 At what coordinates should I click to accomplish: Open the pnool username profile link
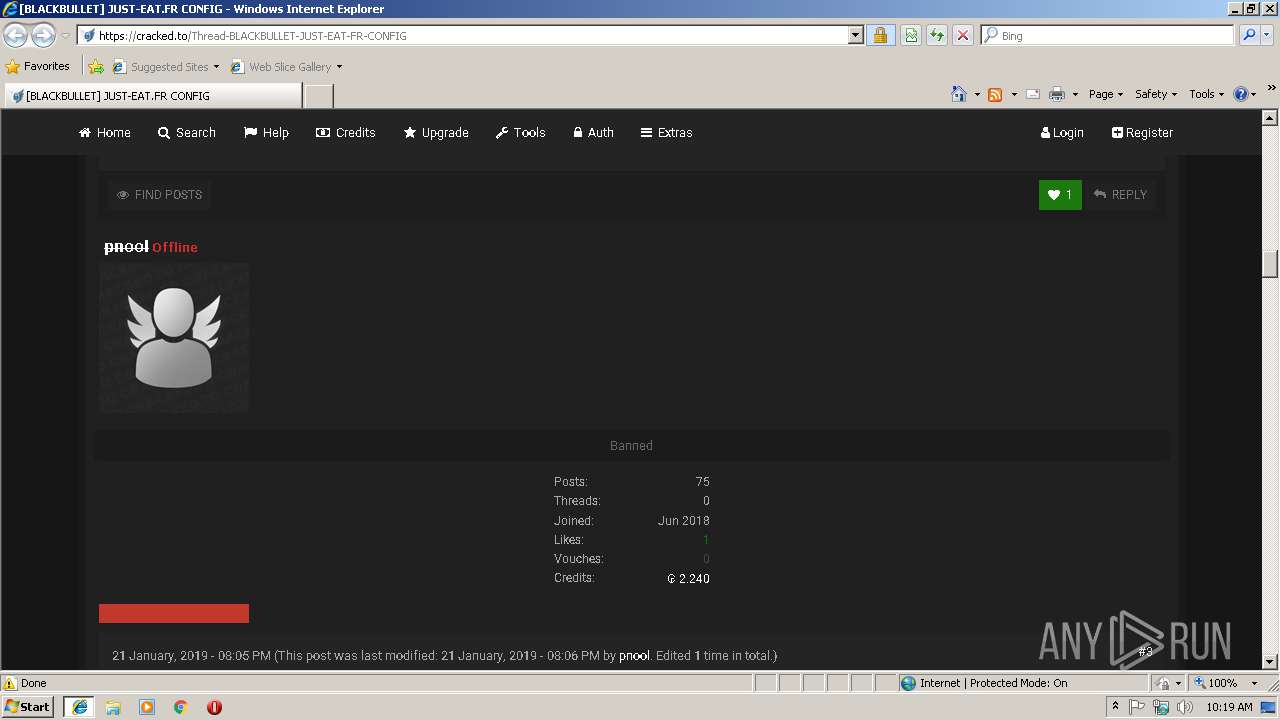(126, 247)
